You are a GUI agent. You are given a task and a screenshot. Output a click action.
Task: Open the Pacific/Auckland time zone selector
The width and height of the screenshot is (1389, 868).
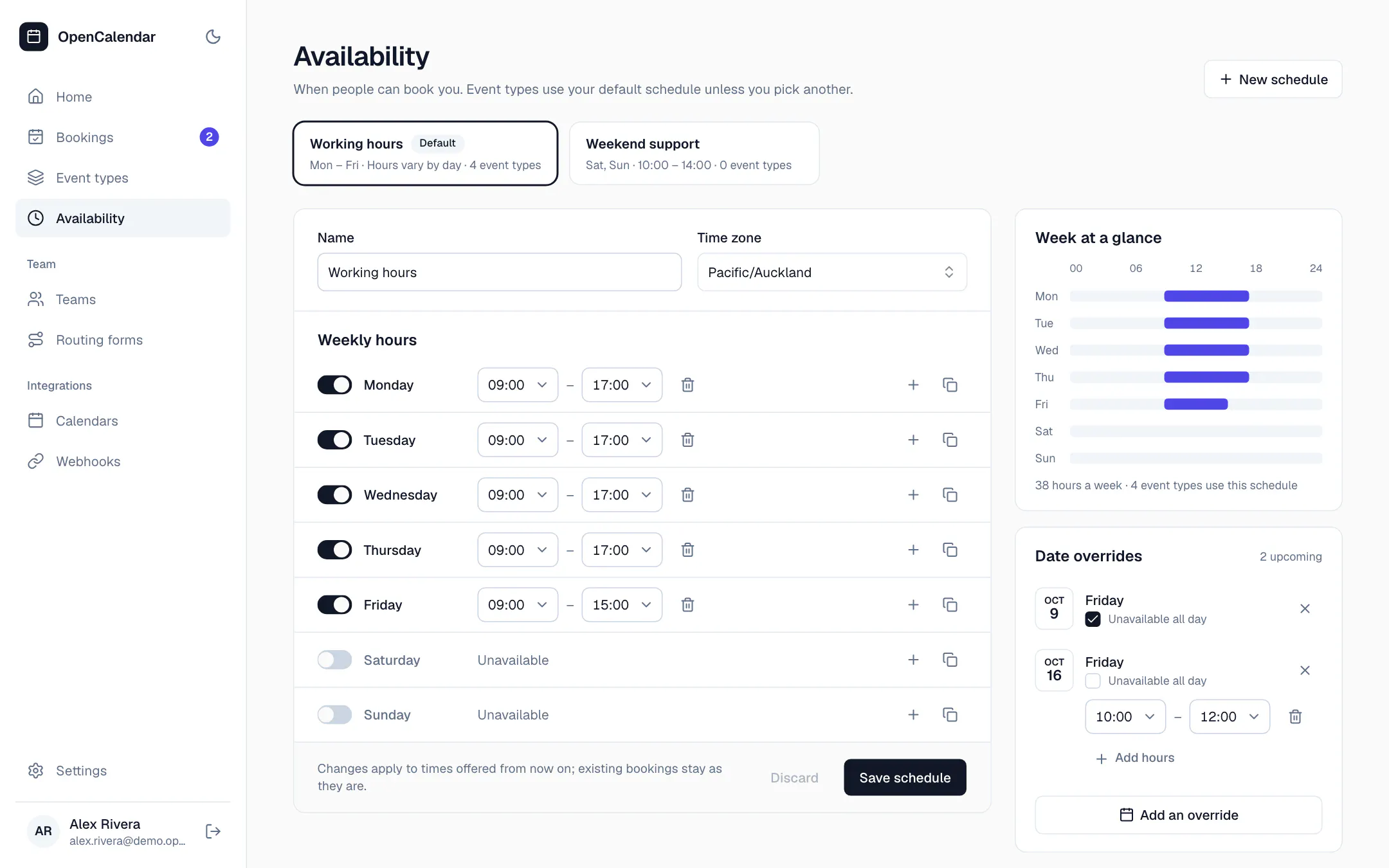pyautogui.click(x=831, y=272)
